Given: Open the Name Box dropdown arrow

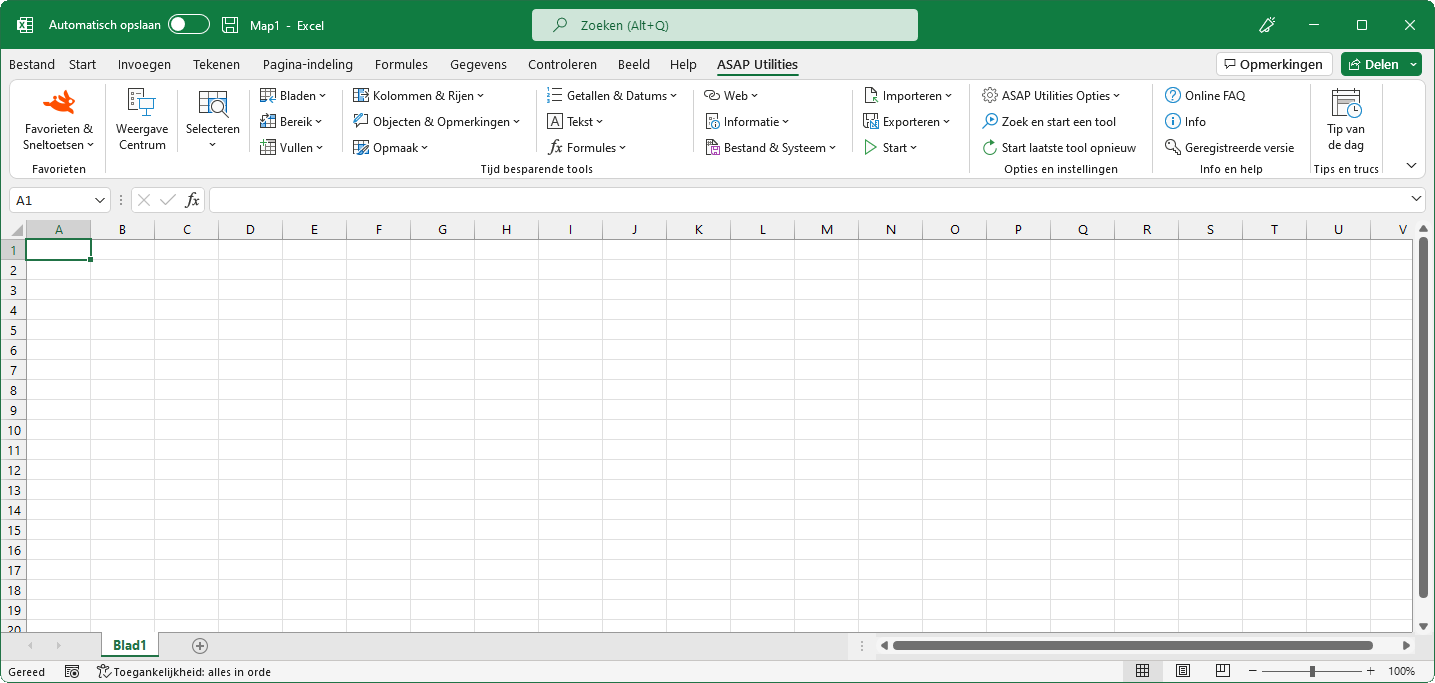Looking at the screenshot, I should (100, 200).
